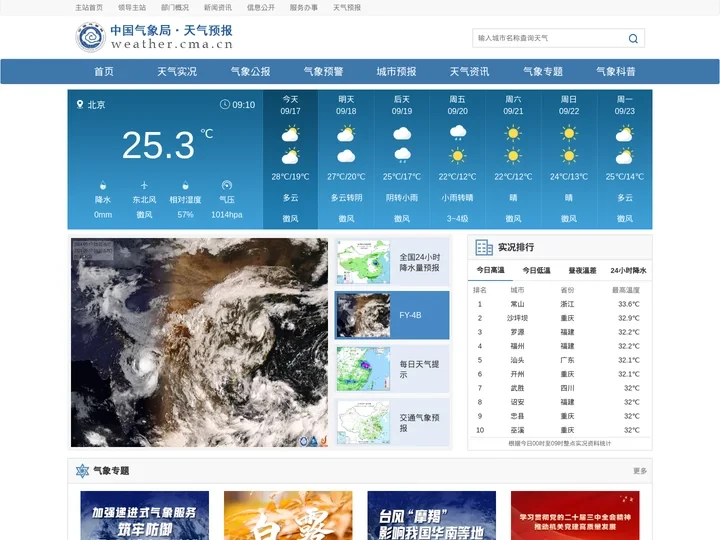Open the 气象预警 menu
Image resolution: width=720 pixels, height=540 pixels.
point(323,72)
